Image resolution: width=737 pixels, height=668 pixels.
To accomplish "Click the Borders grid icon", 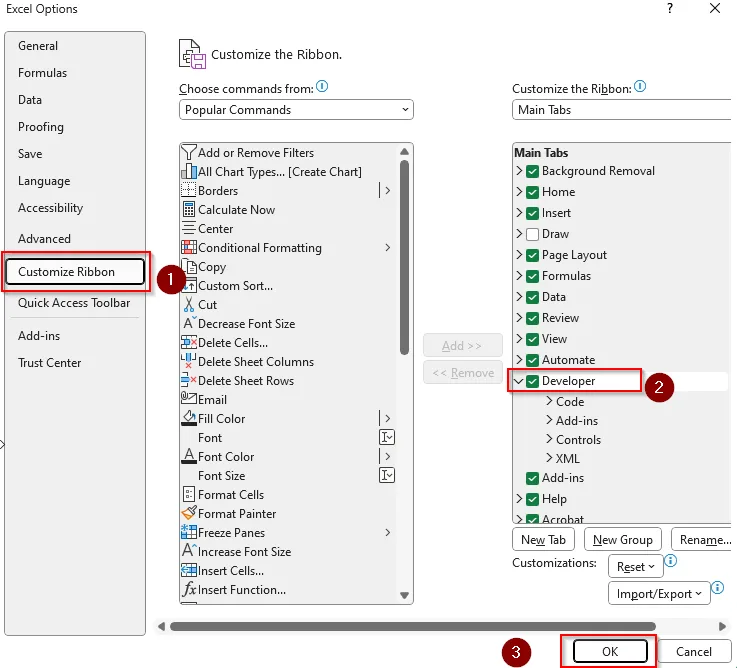I will click(x=188, y=190).
